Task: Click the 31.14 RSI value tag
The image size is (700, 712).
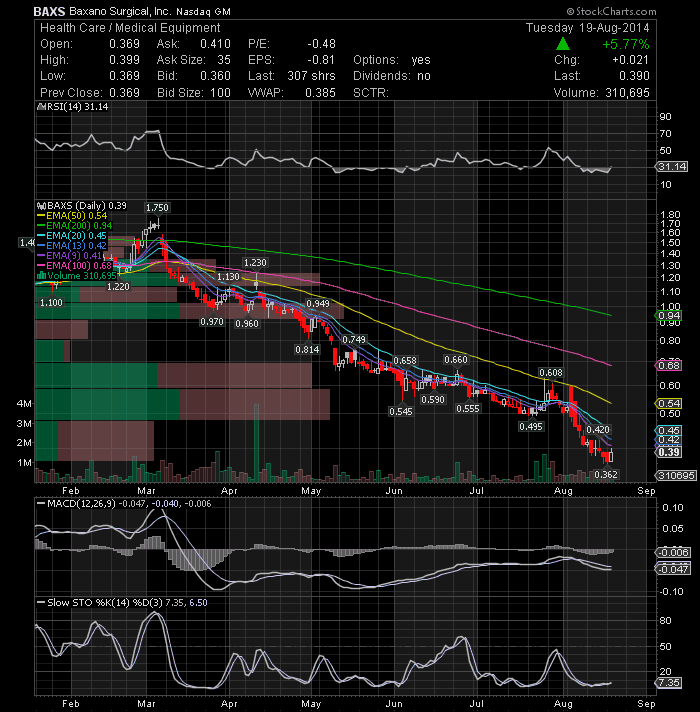Action: (x=672, y=167)
